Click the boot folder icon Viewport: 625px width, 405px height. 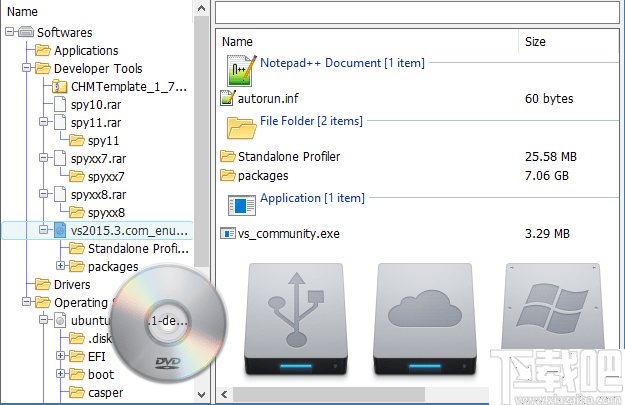click(x=77, y=374)
